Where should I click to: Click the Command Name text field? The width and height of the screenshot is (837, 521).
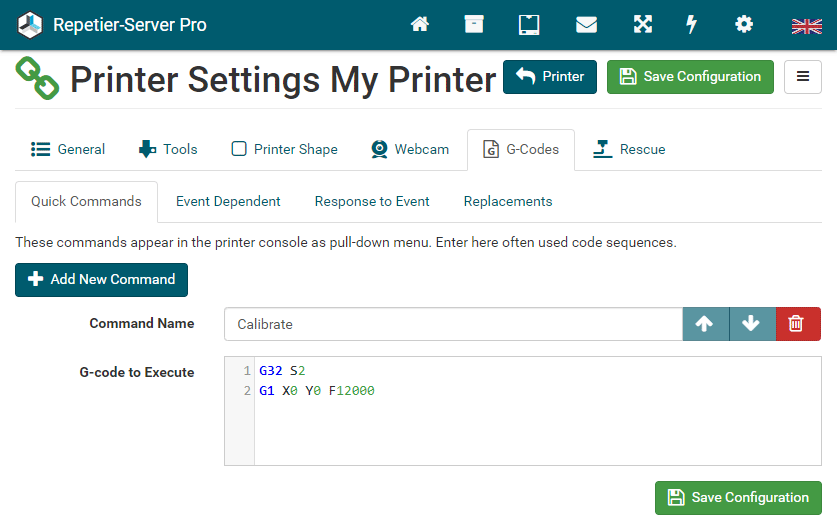453,324
